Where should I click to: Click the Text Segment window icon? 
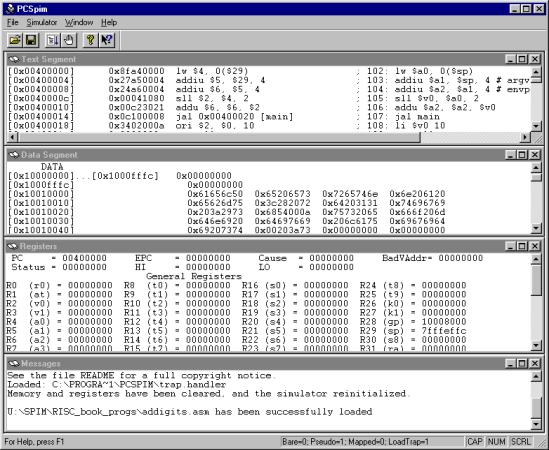14,59
